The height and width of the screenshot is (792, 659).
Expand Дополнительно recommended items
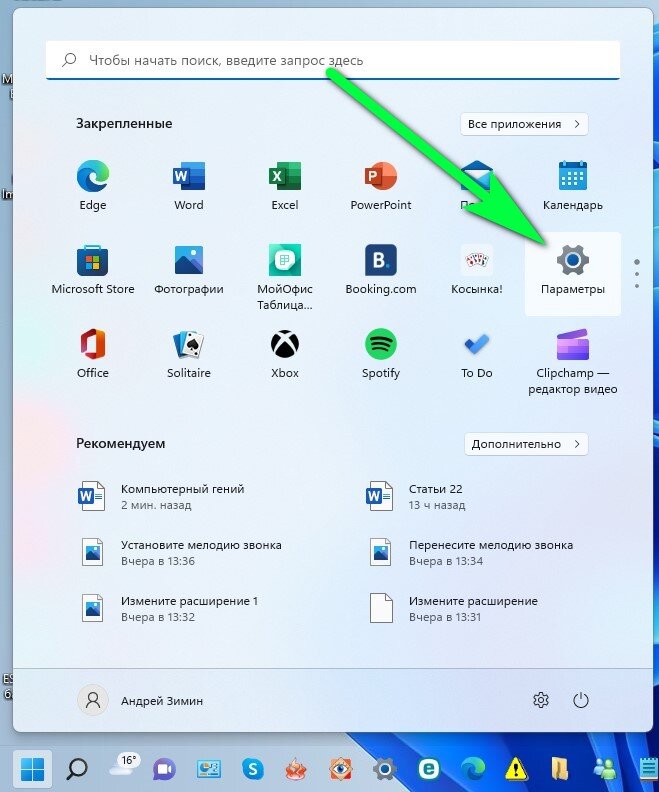tap(526, 444)
